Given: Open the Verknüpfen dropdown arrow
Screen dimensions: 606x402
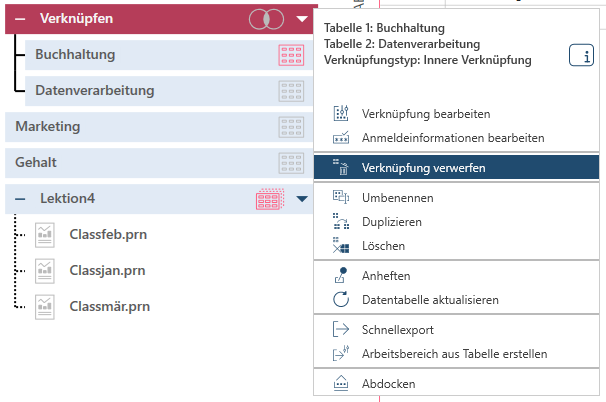Looking at the screenshot, I should tap(303, 19).
